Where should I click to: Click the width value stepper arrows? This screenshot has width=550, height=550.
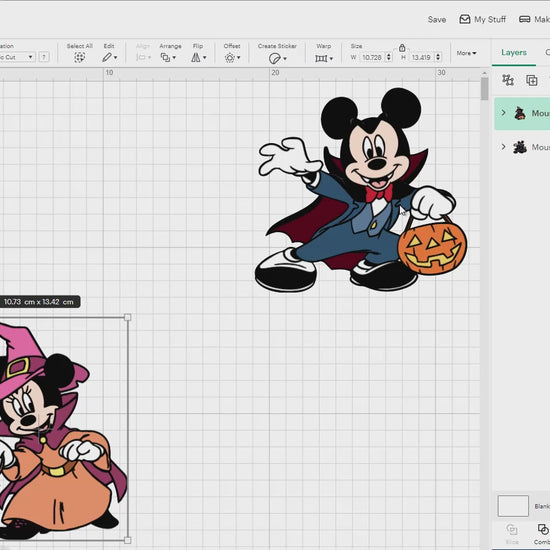(x=389, y=57)
